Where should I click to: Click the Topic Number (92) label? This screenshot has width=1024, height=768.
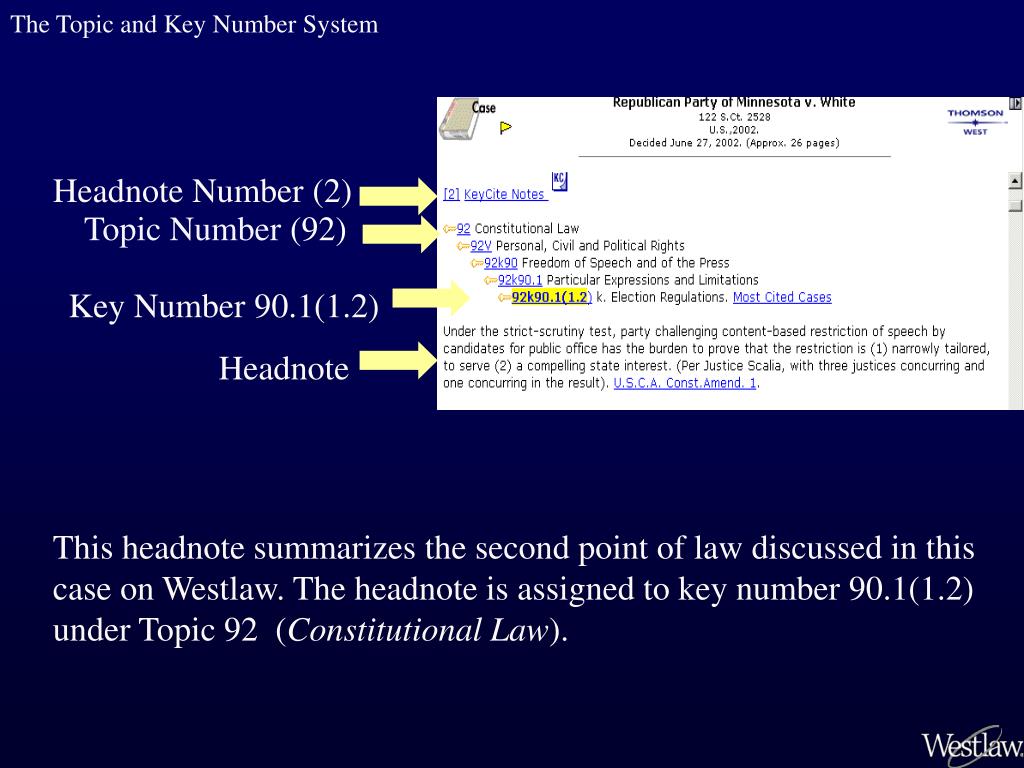[216, 230]
